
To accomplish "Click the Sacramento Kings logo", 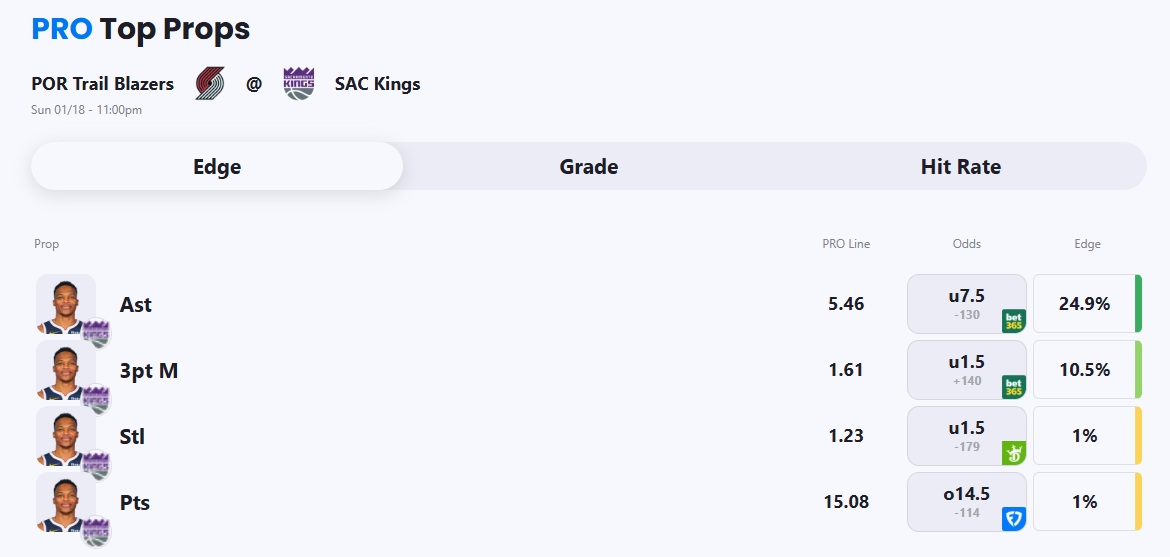I will point(298,83).
